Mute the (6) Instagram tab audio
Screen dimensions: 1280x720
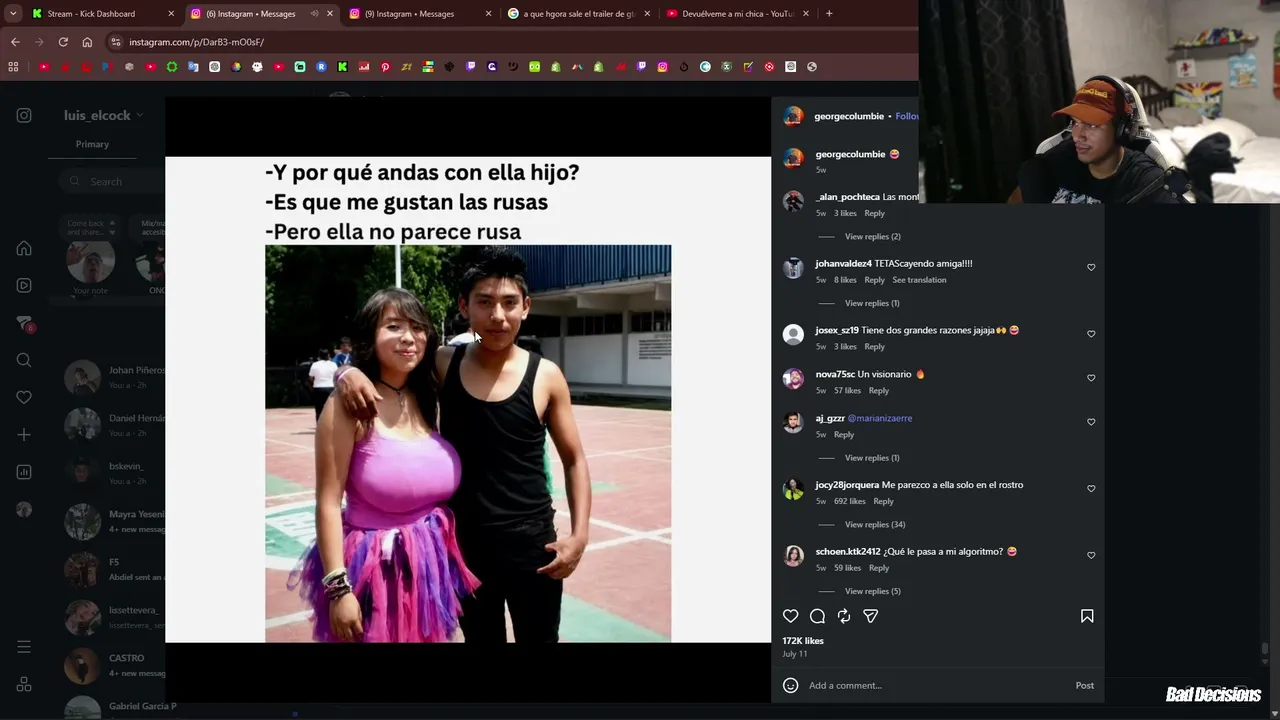(314, 14)
